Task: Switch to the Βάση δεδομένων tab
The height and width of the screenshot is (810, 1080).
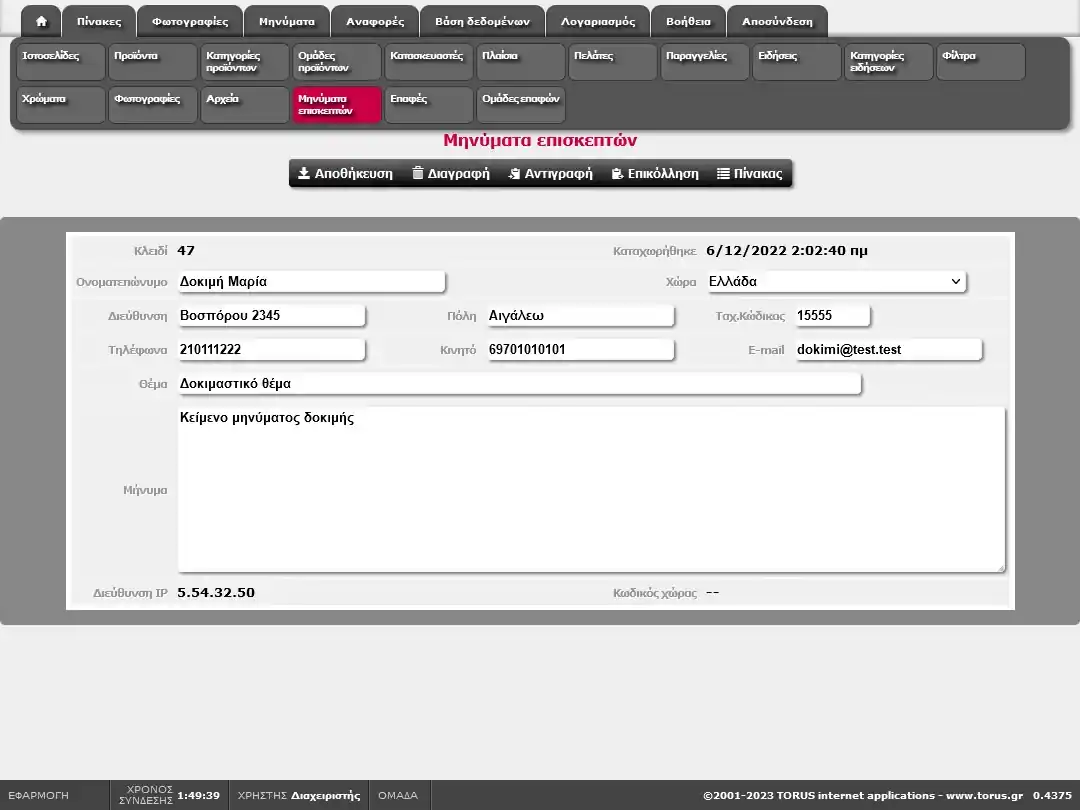Action: pos(482,22)
